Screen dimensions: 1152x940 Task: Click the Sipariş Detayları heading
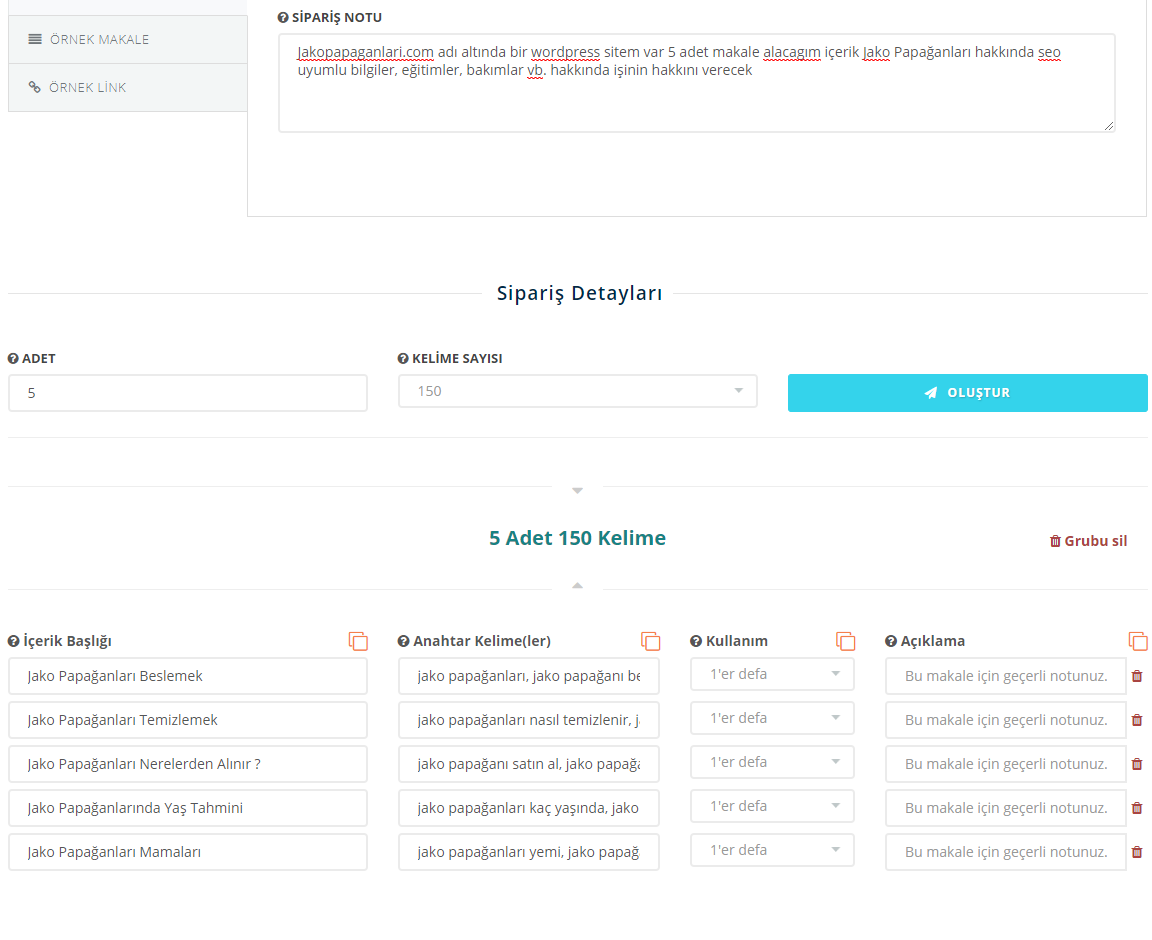(x=579, y=293)
